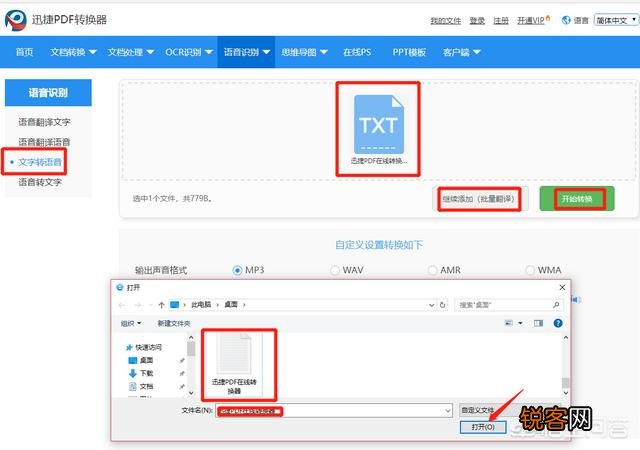
Task: Click the 搜索"桌面" search field
Action: click(x=509, y=305)
